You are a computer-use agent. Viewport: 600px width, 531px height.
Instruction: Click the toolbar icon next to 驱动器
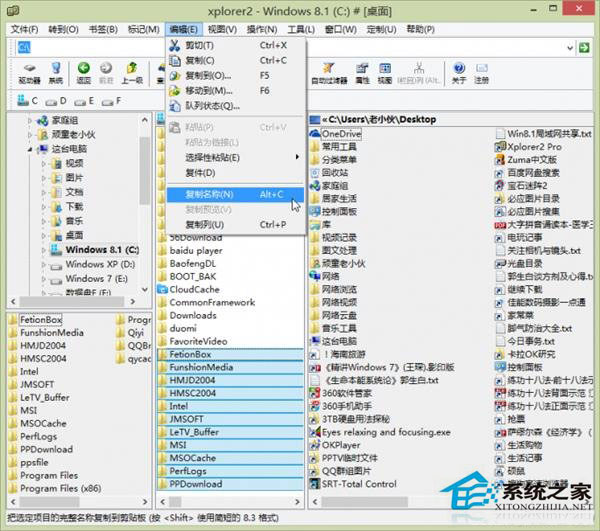pyautogui.click(x=56, y=73)
